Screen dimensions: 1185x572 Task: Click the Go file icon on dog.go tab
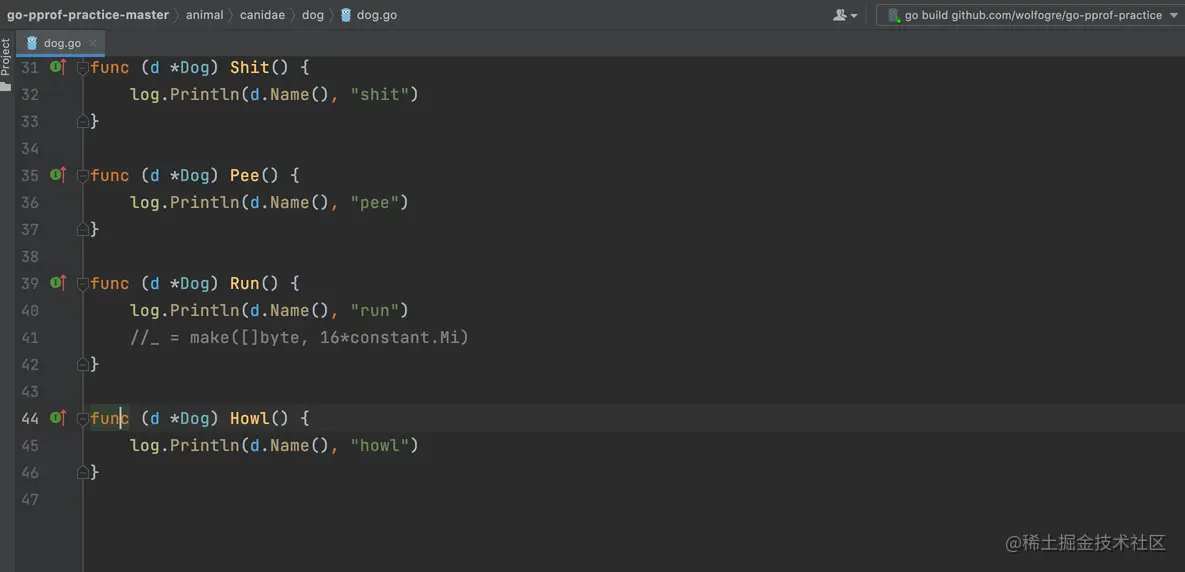click(x=32, y=43)
